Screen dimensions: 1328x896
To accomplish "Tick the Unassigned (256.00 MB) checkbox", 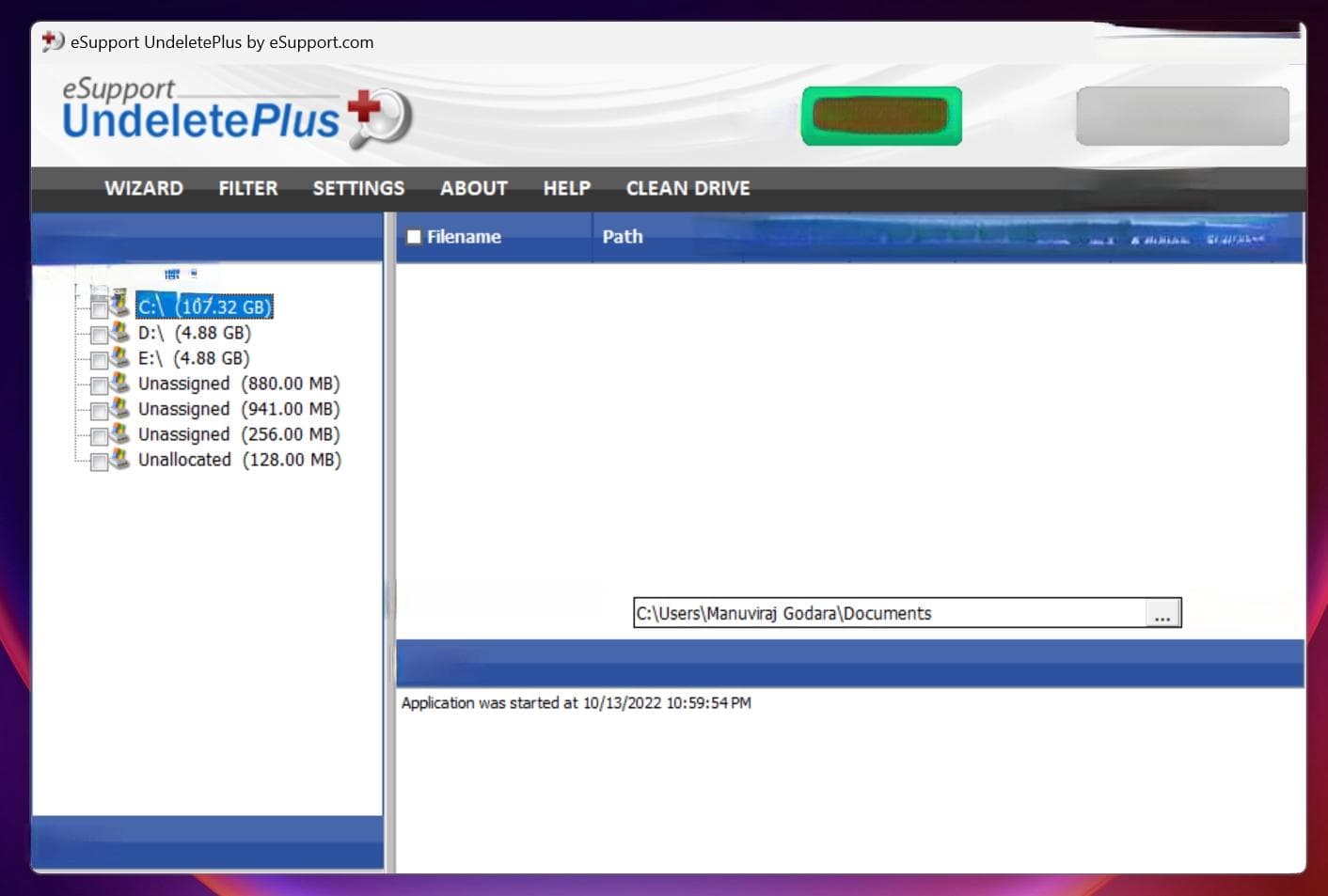I will [x=99, y=436].
